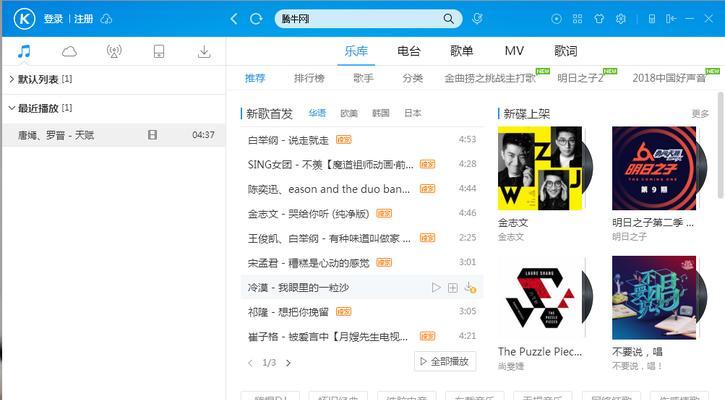This screenshot has width=725, height=400.
Task: Open the downloads sidebar tab
Action: coord(204,51)
